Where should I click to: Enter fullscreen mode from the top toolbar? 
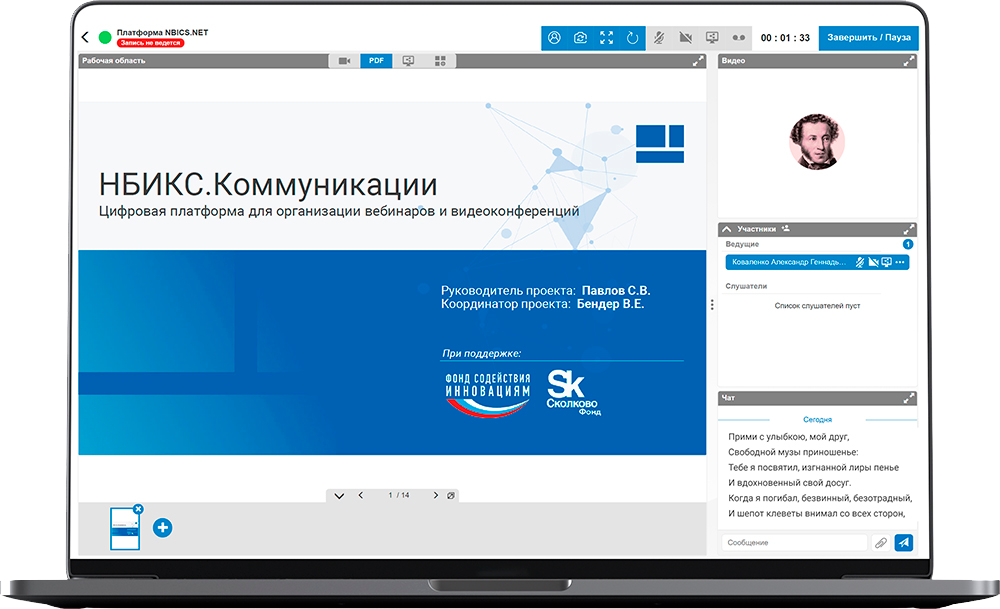606,38
